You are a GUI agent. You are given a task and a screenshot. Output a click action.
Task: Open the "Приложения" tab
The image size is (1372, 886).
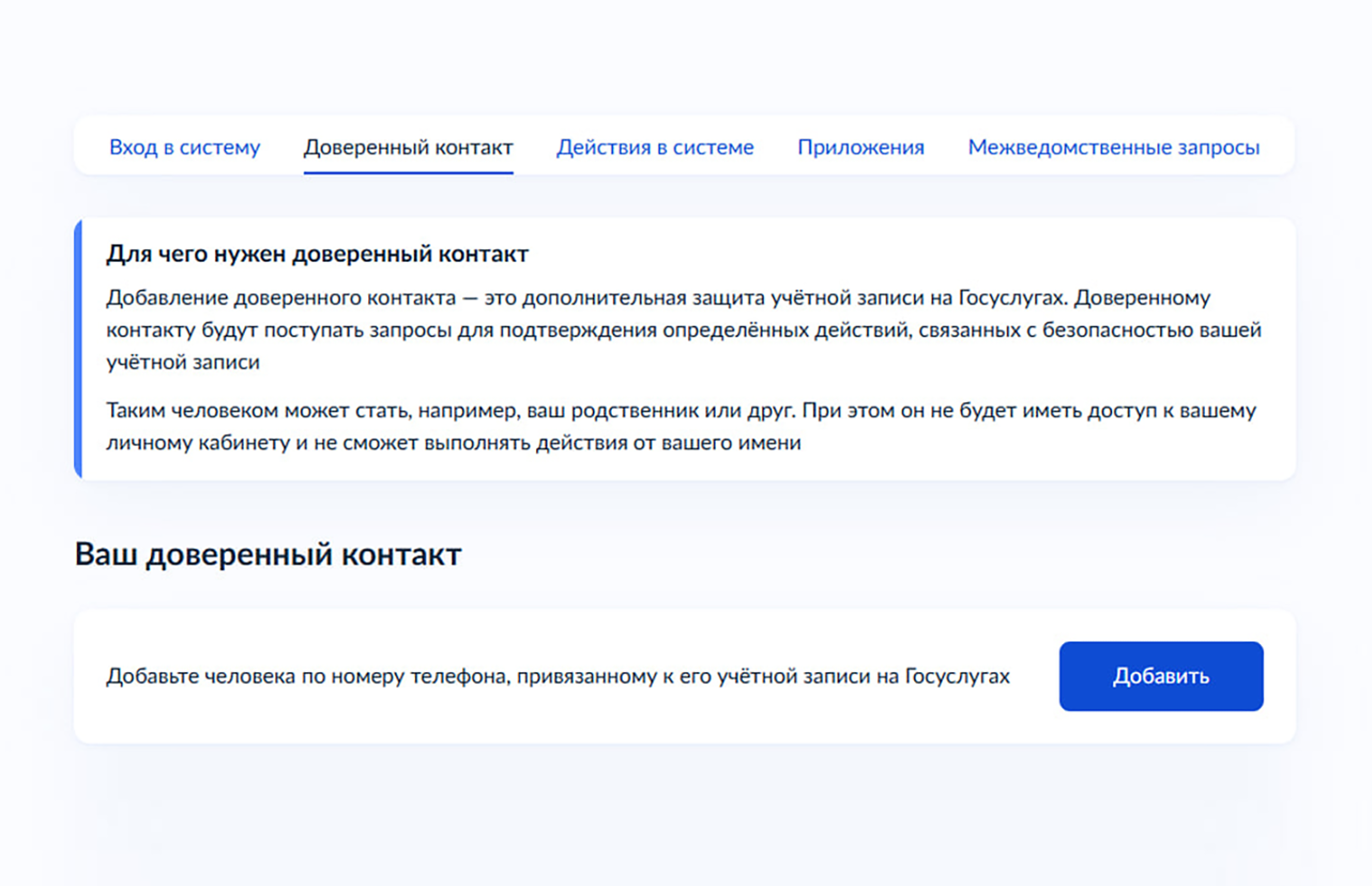click(860, 147)
